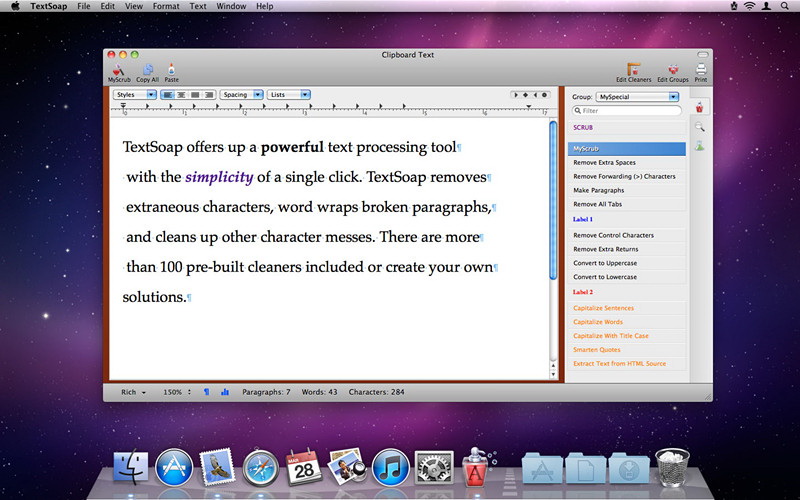This screenshot has width=800, height=500.
Task: Toggle the statistics bar chart icon
Action: [225, 392]
